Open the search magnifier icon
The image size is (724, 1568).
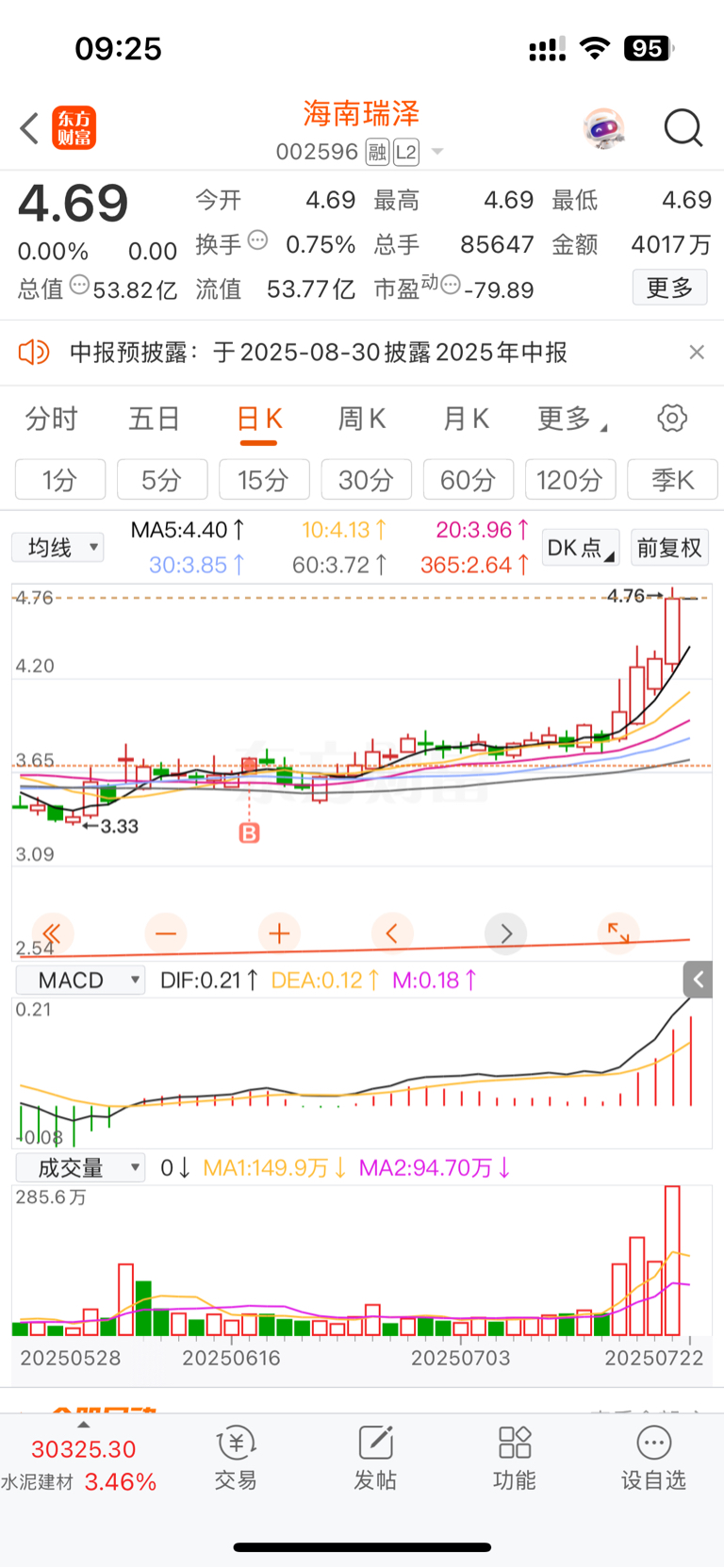pos(683,128)
